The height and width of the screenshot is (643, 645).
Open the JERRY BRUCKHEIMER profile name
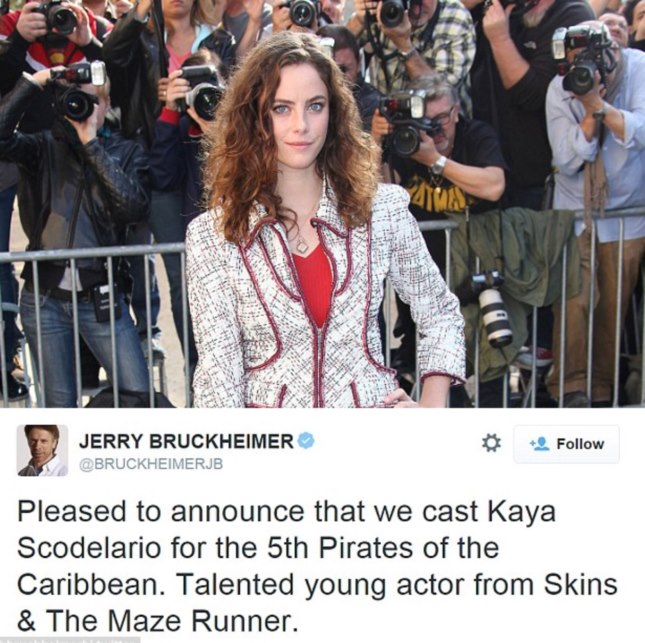[x=186, y=441]
